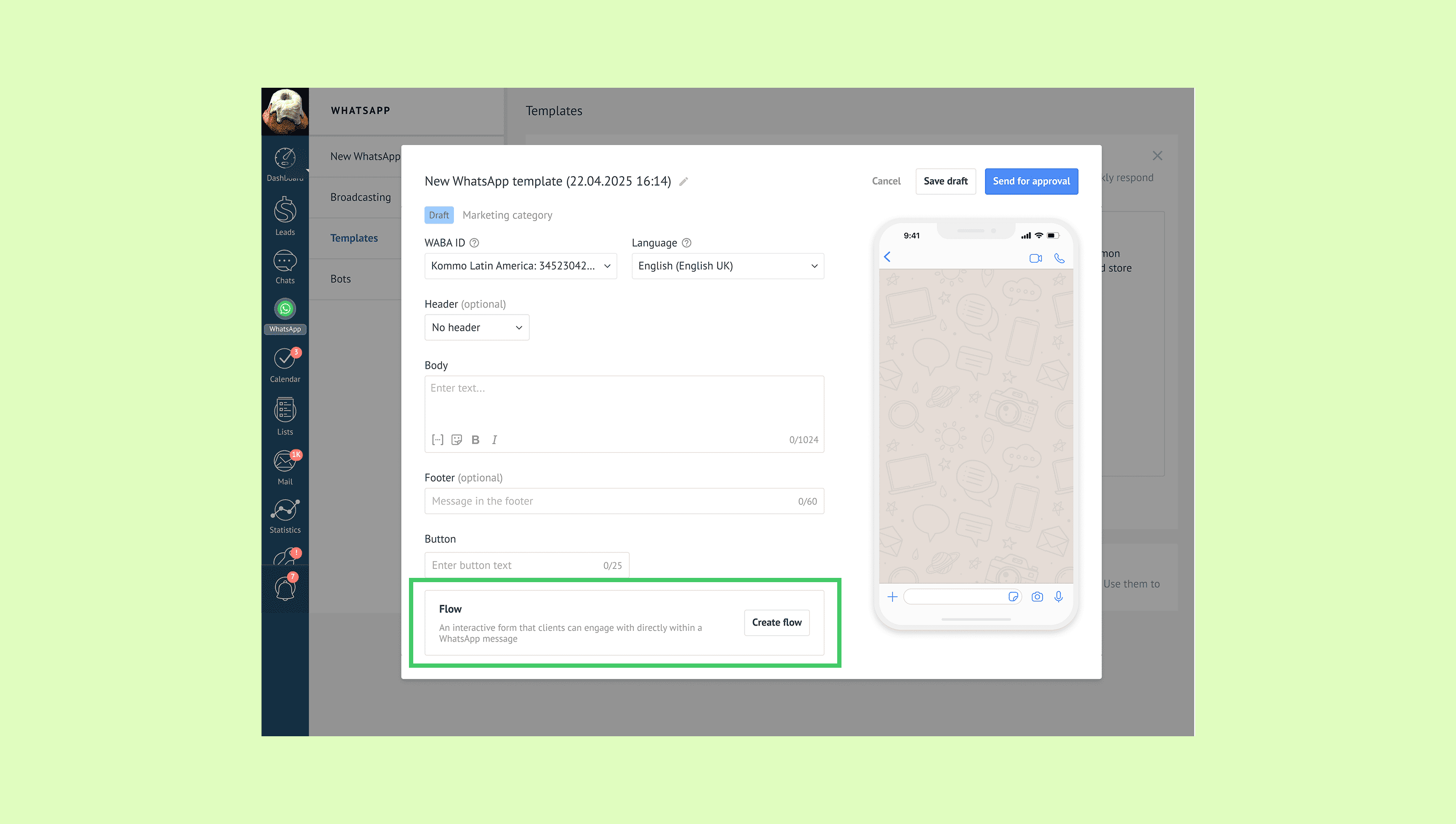The width and height of the screenshot is (1456, 824).
Task: Open Leads from the sidebar
Action: tap(285, 216)
